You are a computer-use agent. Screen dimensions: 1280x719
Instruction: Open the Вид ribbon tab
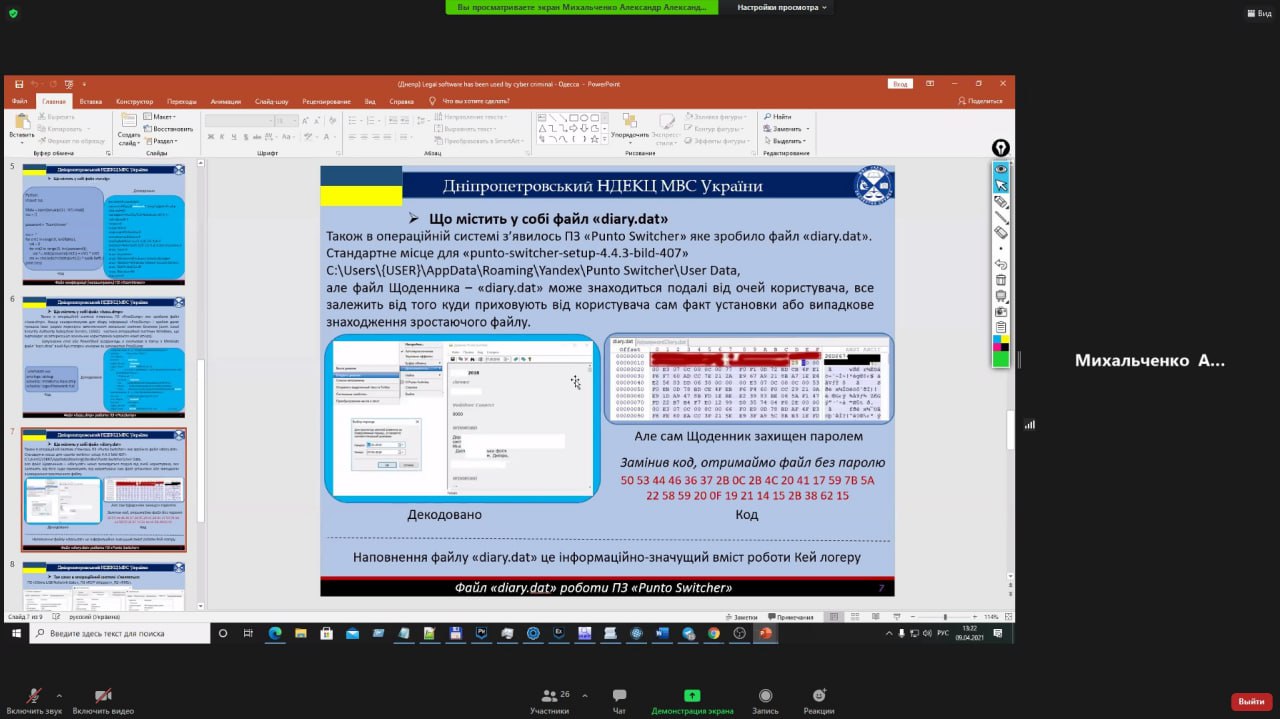(x=370, y=101)
